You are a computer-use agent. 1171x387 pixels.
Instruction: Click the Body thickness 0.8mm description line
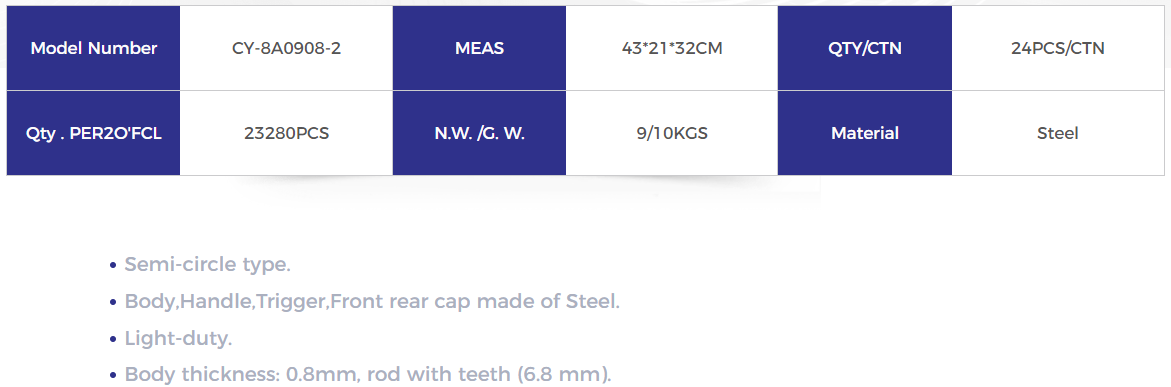pyautogui.click(x=367, y=375)
